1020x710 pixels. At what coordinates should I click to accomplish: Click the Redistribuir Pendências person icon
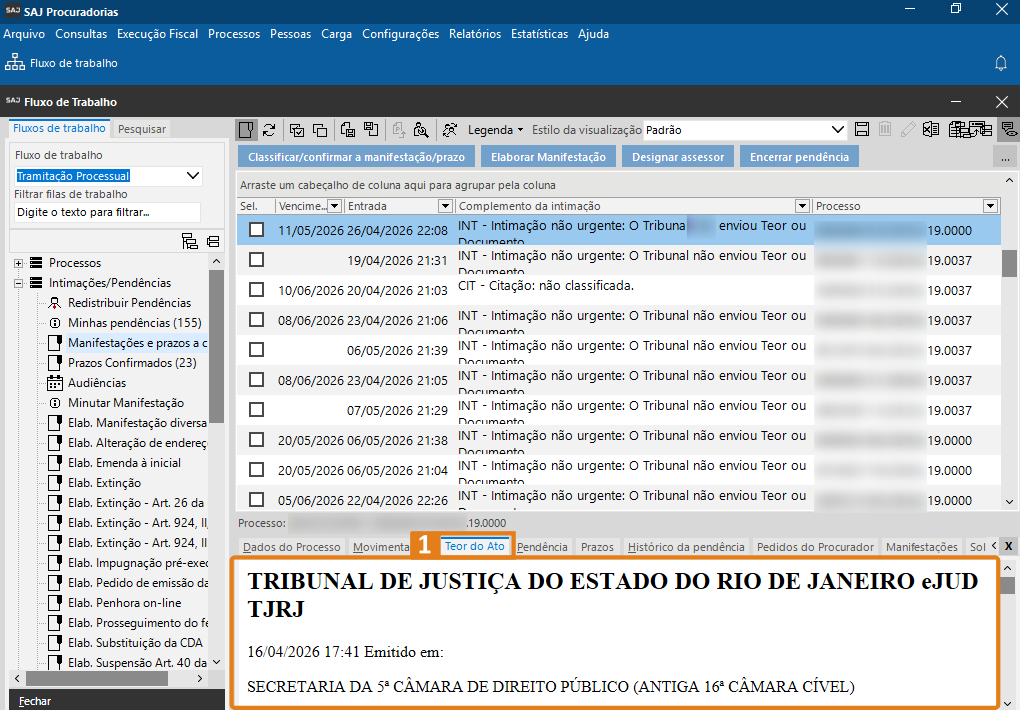[55, 303]
